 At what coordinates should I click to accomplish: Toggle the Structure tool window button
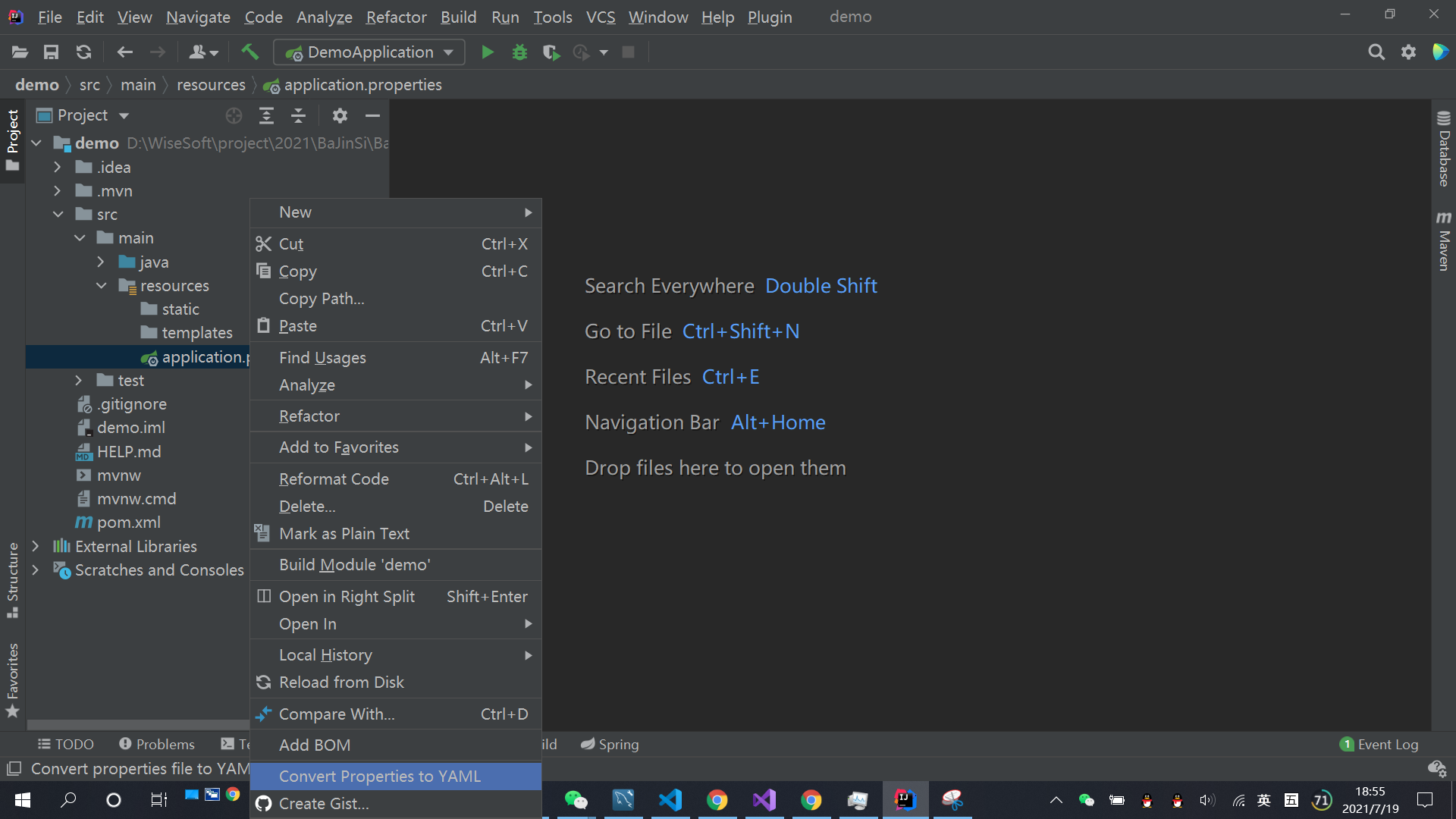pyautogui.click(x=12, y=580)
